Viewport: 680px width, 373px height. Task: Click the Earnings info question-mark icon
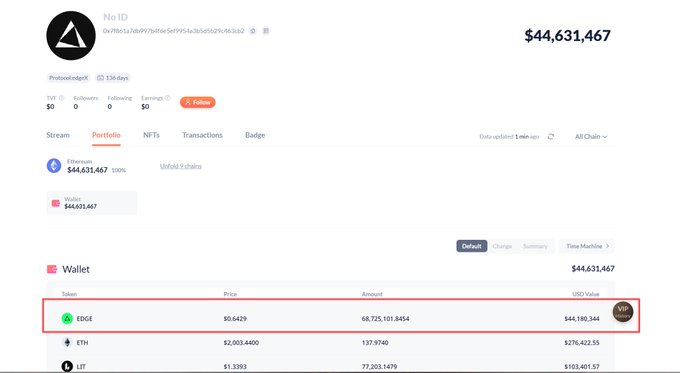tap(167, 98)
